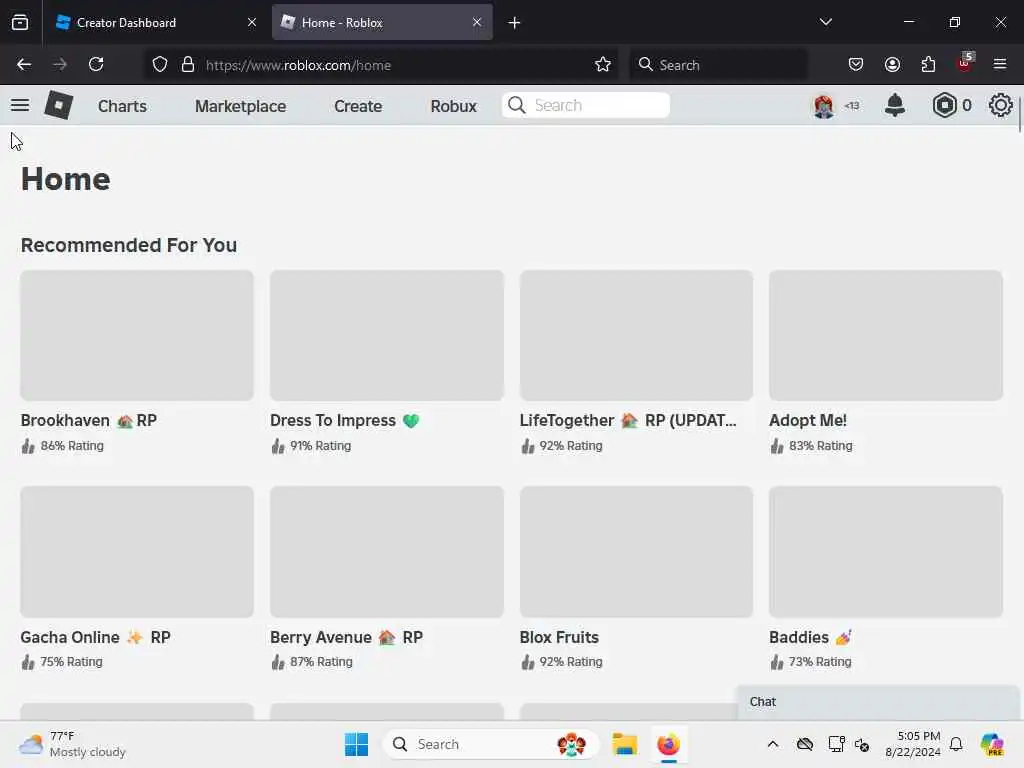Click the Roblox search field
1024x768 pixels.
pos(586,105)
